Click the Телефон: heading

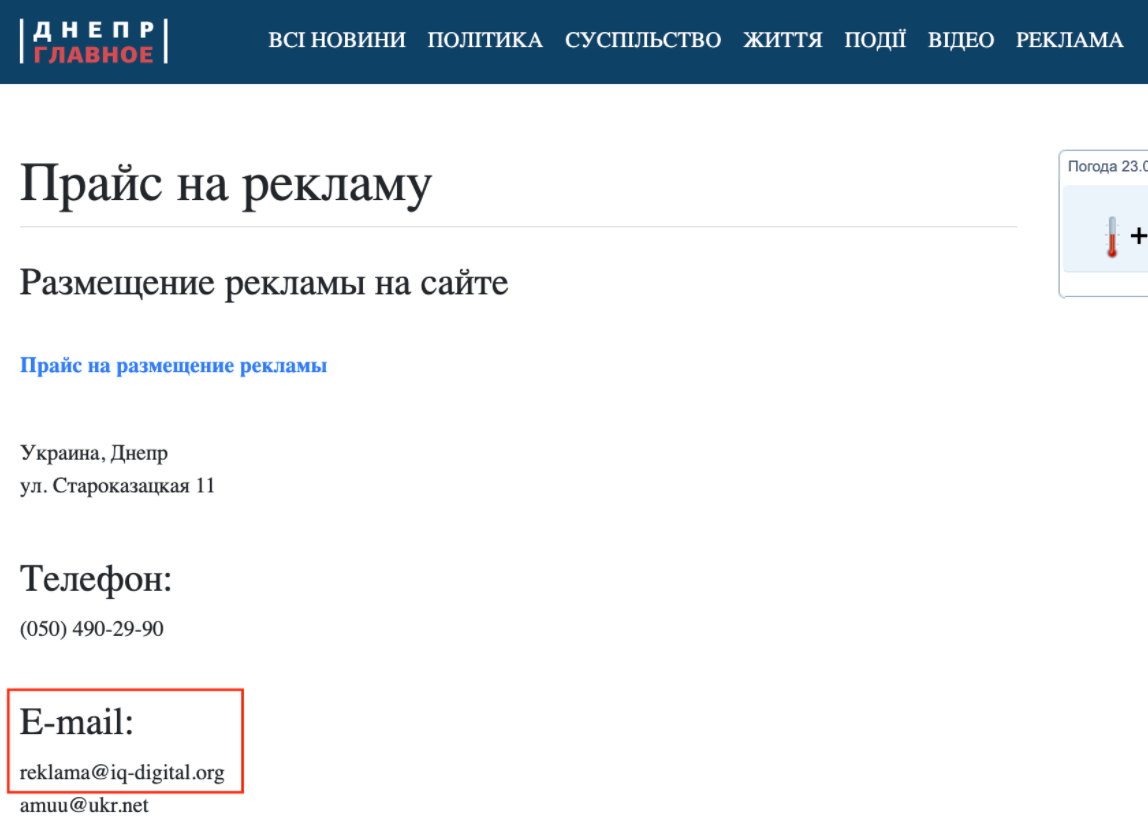(x=96, y=579)
